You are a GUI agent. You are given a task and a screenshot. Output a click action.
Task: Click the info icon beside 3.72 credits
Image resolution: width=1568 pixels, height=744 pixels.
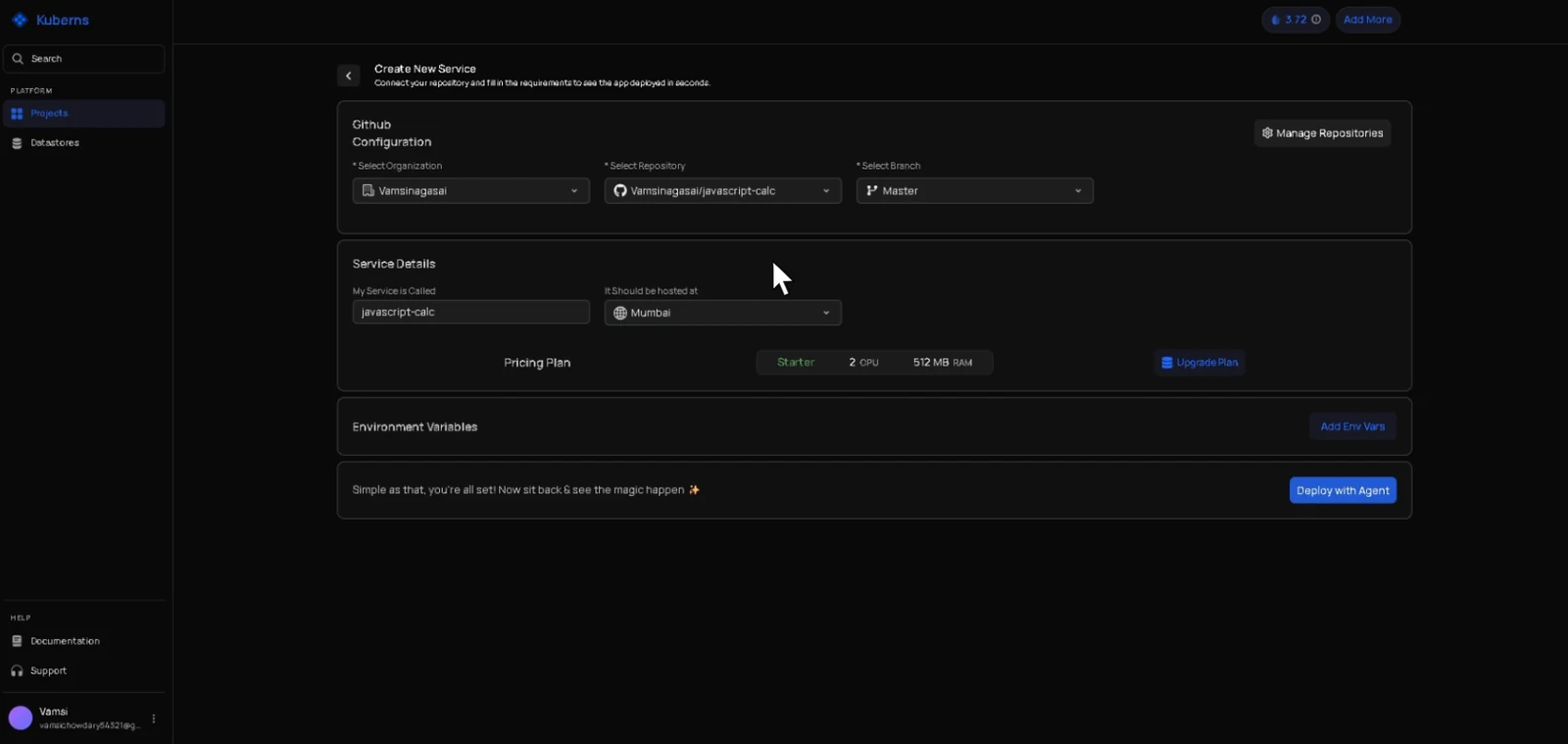[1316, 20]
